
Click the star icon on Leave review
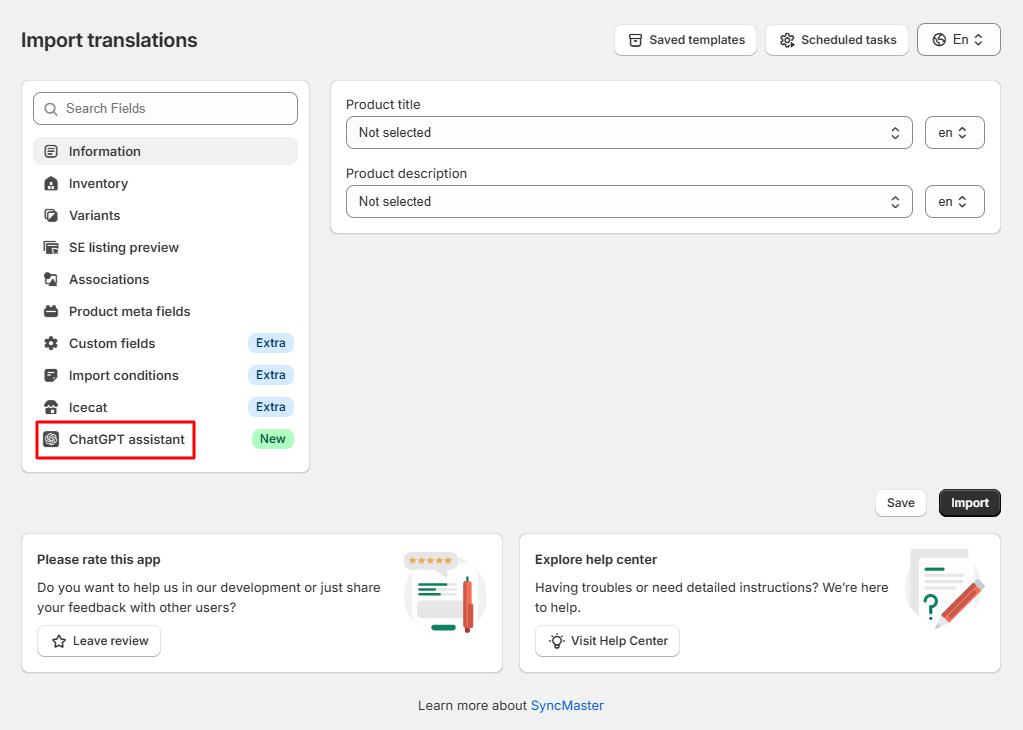click(x=59, y=641)
